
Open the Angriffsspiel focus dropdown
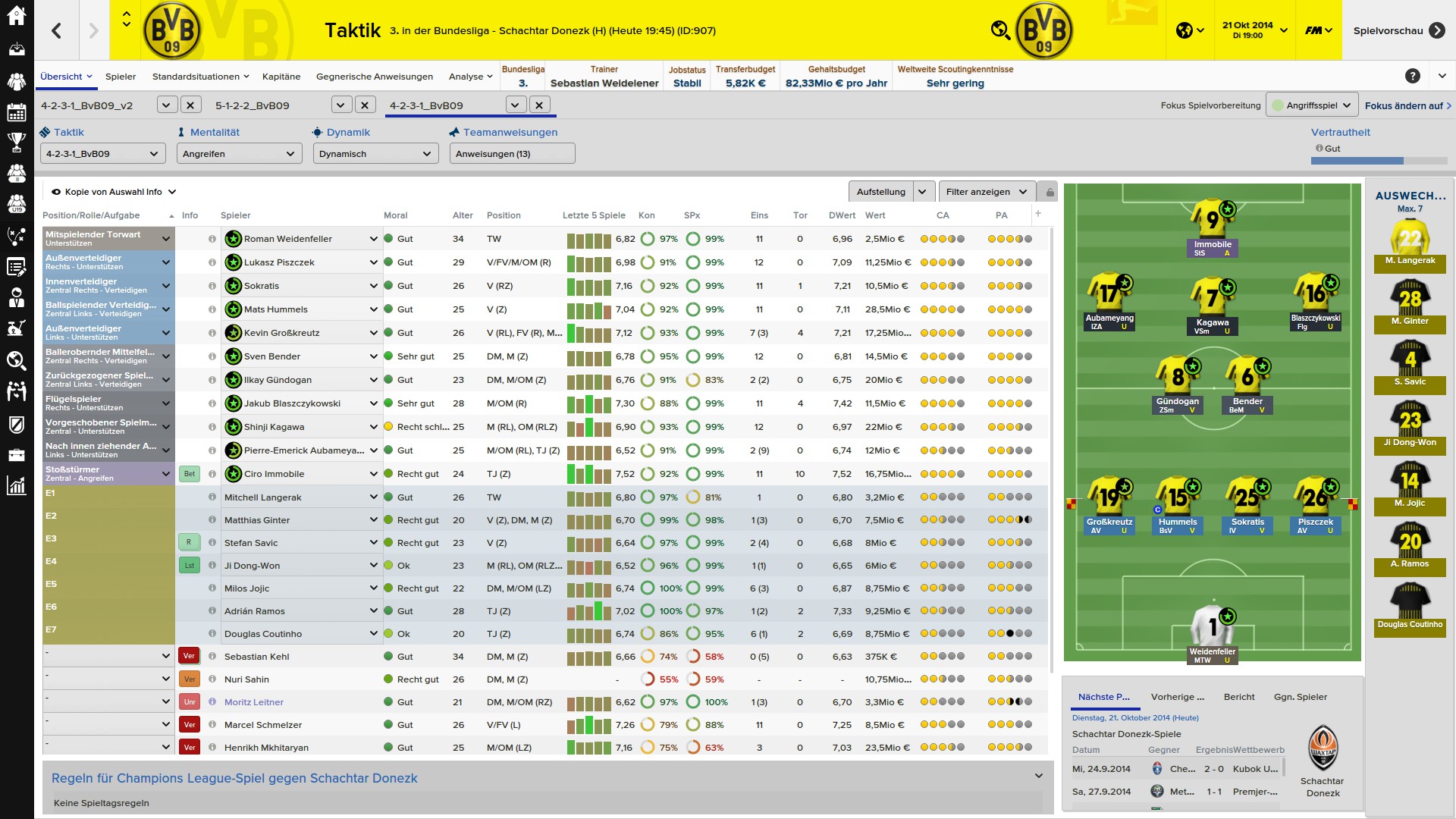(1312, 105)
